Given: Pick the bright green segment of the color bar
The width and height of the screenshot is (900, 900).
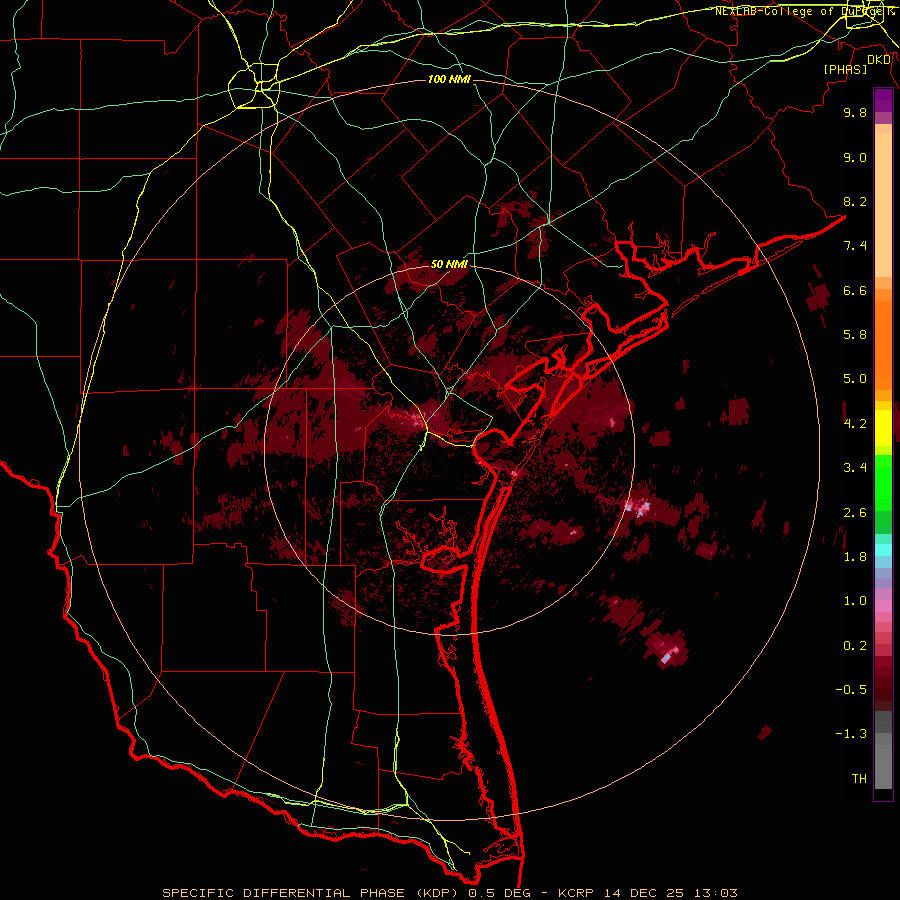Looking at the screenshot, I should tap(883, 482).
